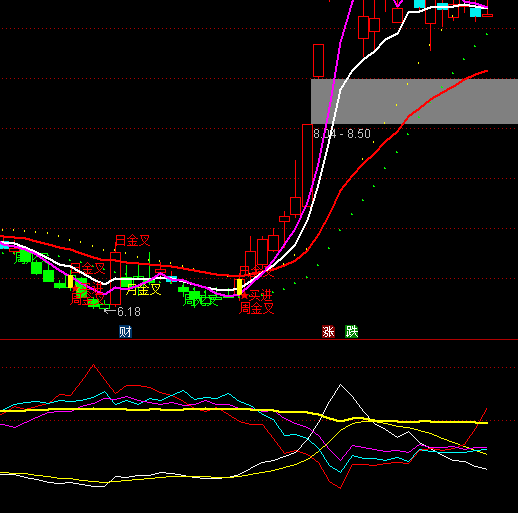Click the topmost red 日金叉 signal label
Image resolution: width=518 pixels, height=513 pixels.
(132, 240)
